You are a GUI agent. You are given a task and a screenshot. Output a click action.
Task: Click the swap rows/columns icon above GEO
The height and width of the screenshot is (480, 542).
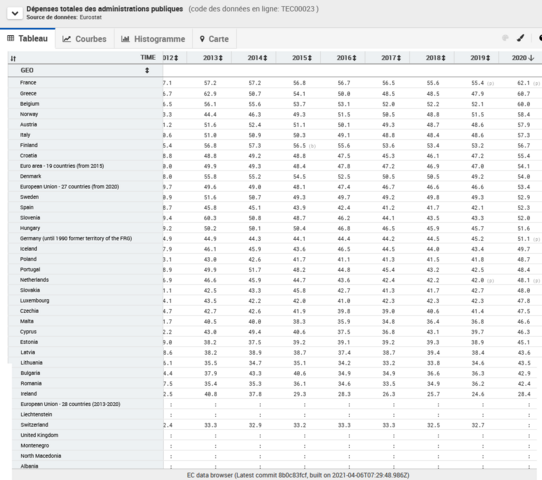click(13, 58)
